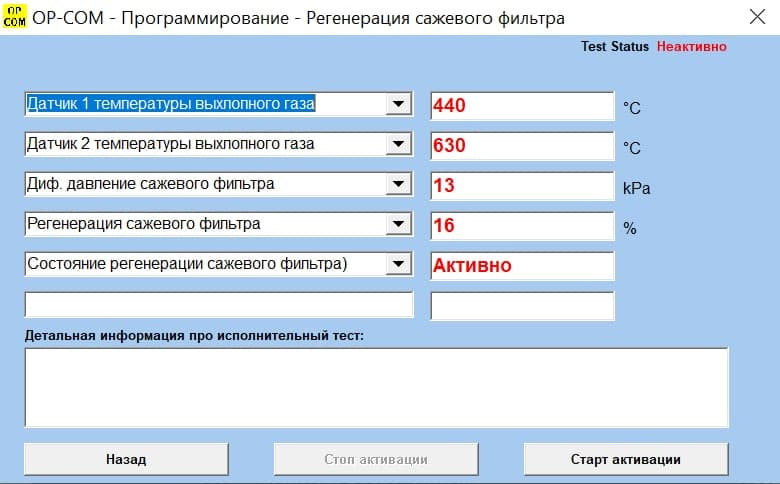Click the Test Status label
The image size is (780, 484).
[x=615, y=46]
